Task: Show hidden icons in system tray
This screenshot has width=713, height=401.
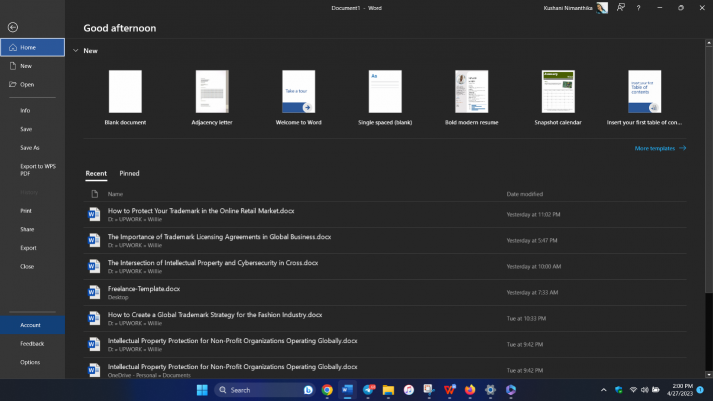Action: (603, 390)
